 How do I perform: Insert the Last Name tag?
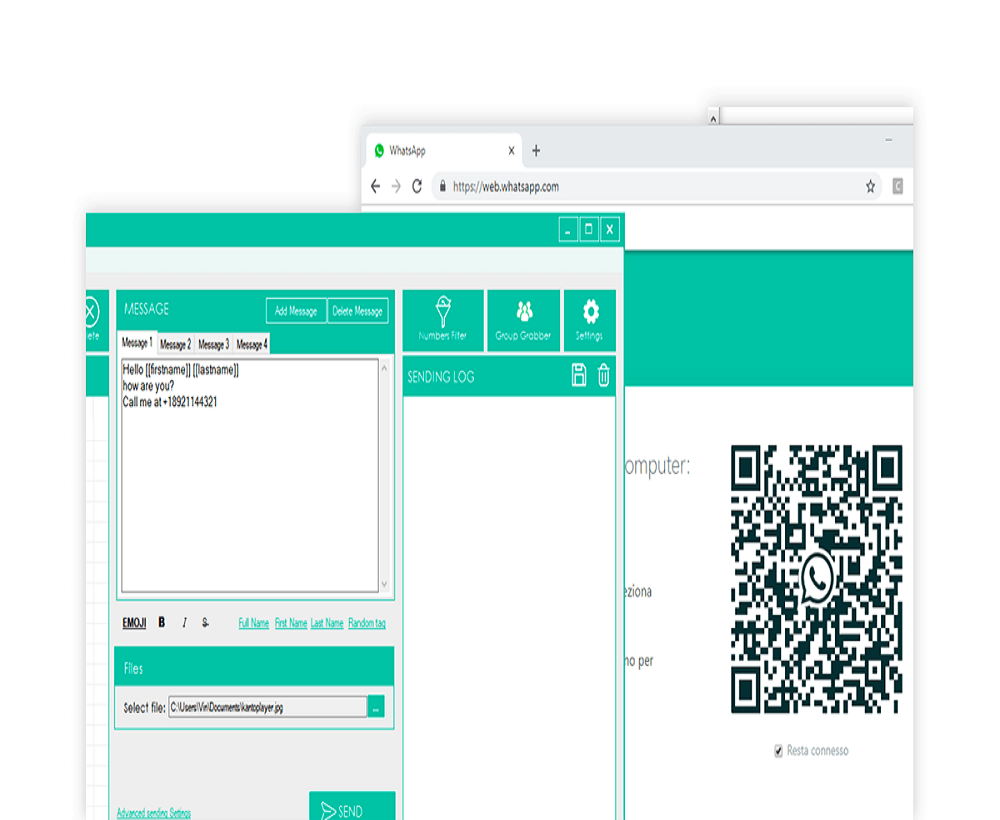327,623
